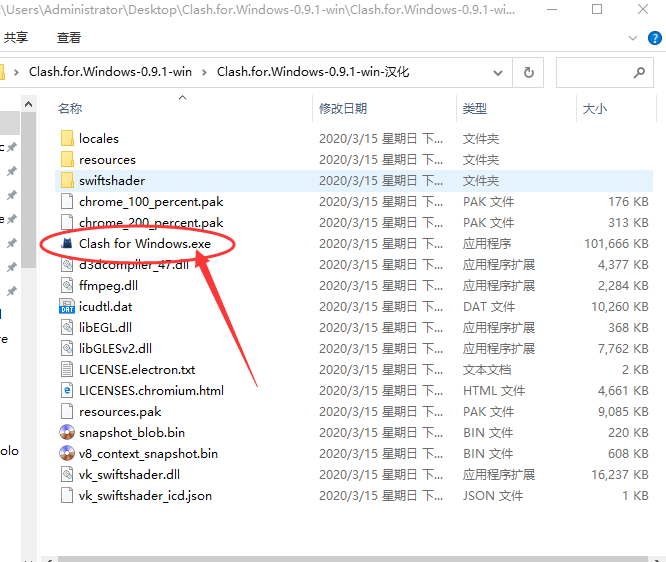Minimize the Explorer window
Image resolution: width=666 pixels, height=562 pixels.
(552, 9)
